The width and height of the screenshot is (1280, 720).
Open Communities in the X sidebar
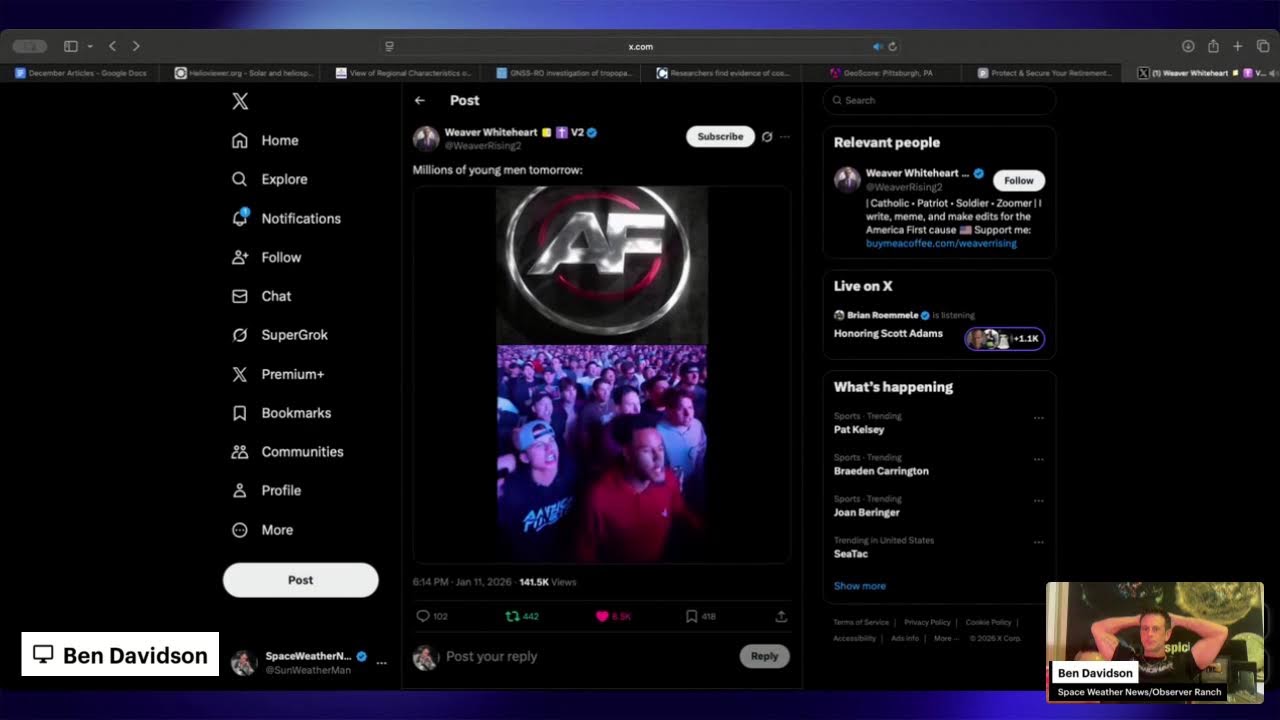(288, 452)
